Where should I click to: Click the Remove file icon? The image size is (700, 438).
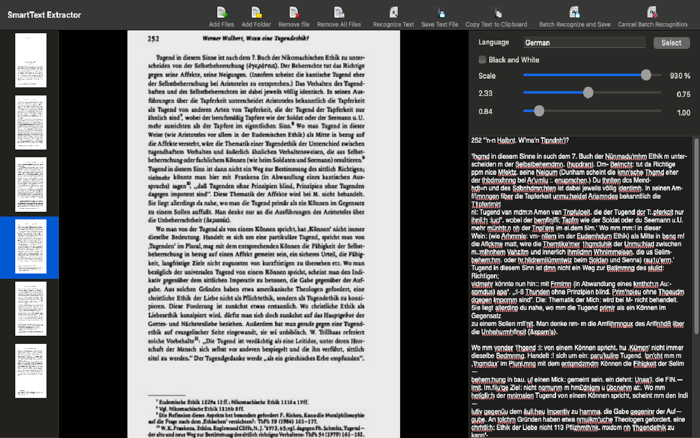[294, 13]
